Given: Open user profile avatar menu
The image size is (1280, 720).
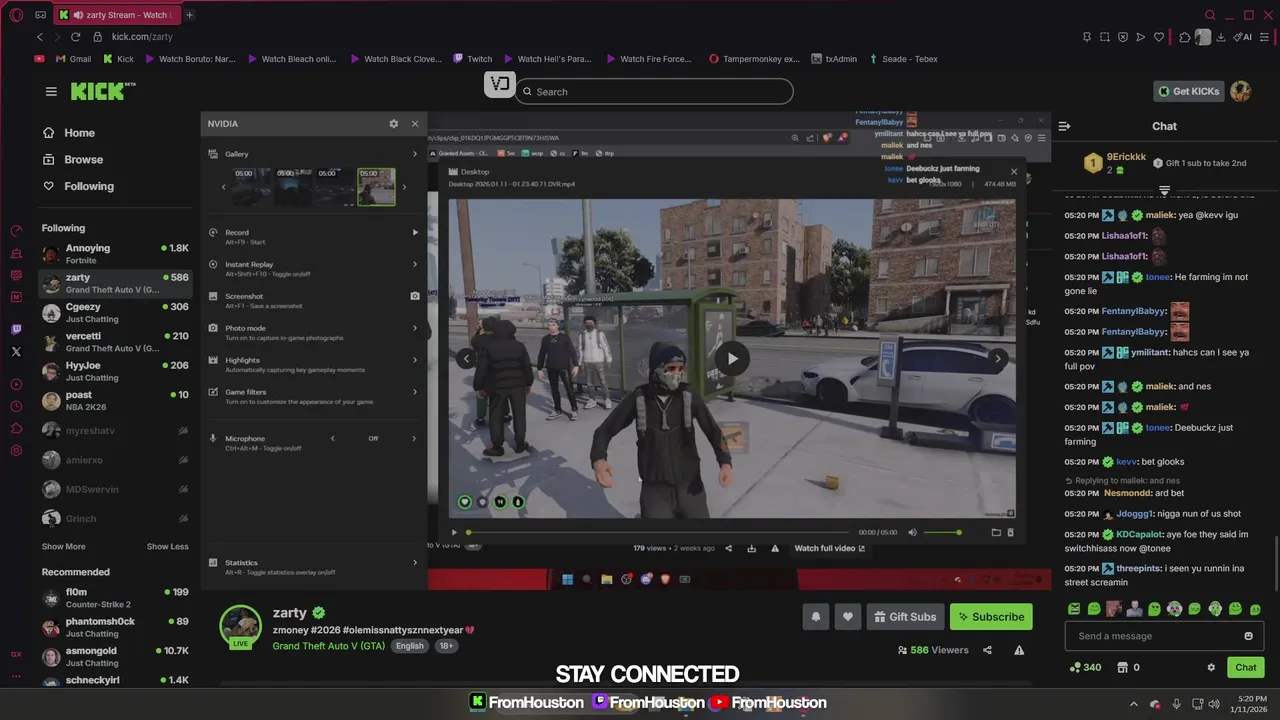Looking at the screenshot, I should (x=1241, y=91).
